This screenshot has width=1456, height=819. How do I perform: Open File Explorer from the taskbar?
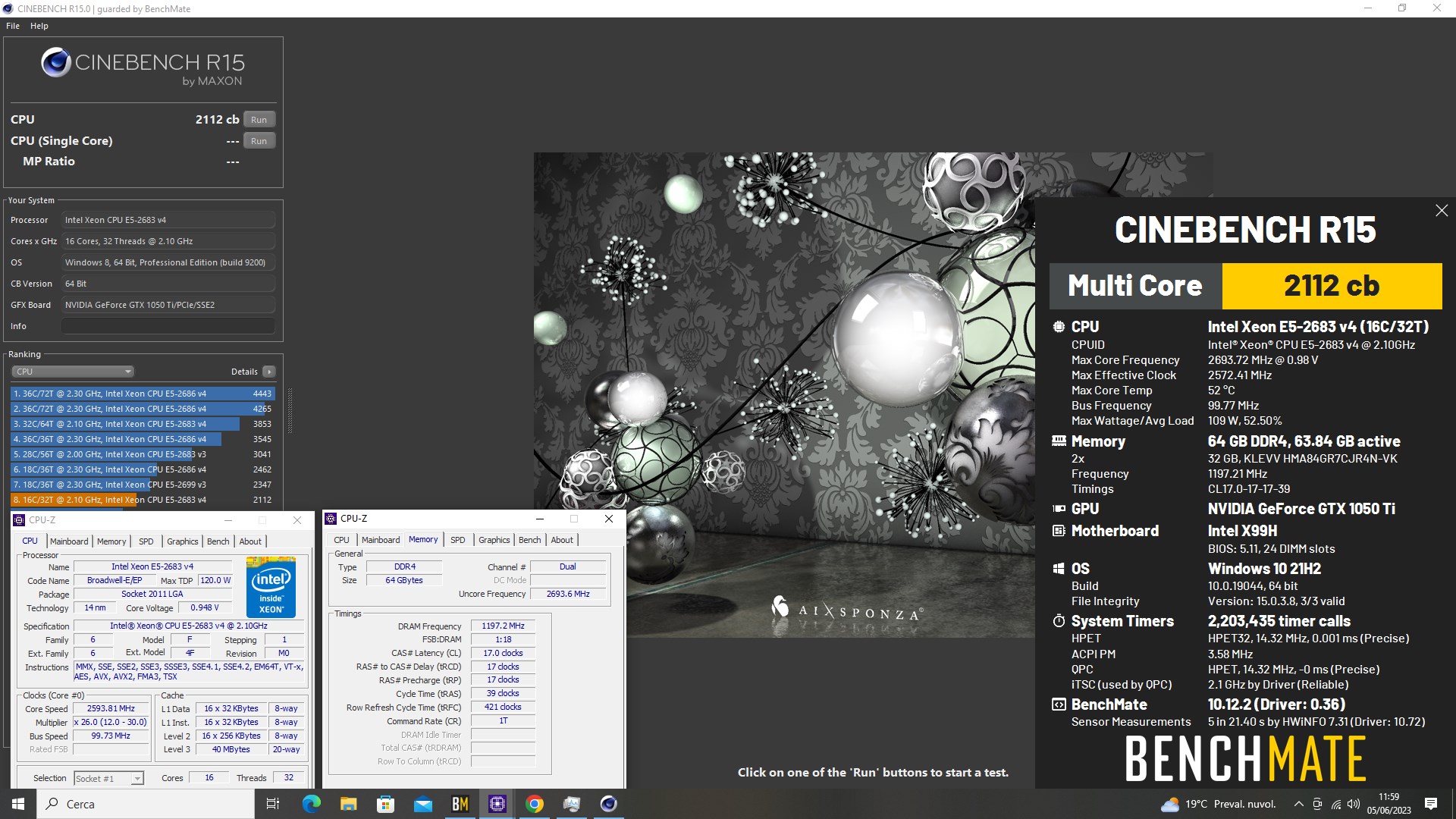coord(348,804)
